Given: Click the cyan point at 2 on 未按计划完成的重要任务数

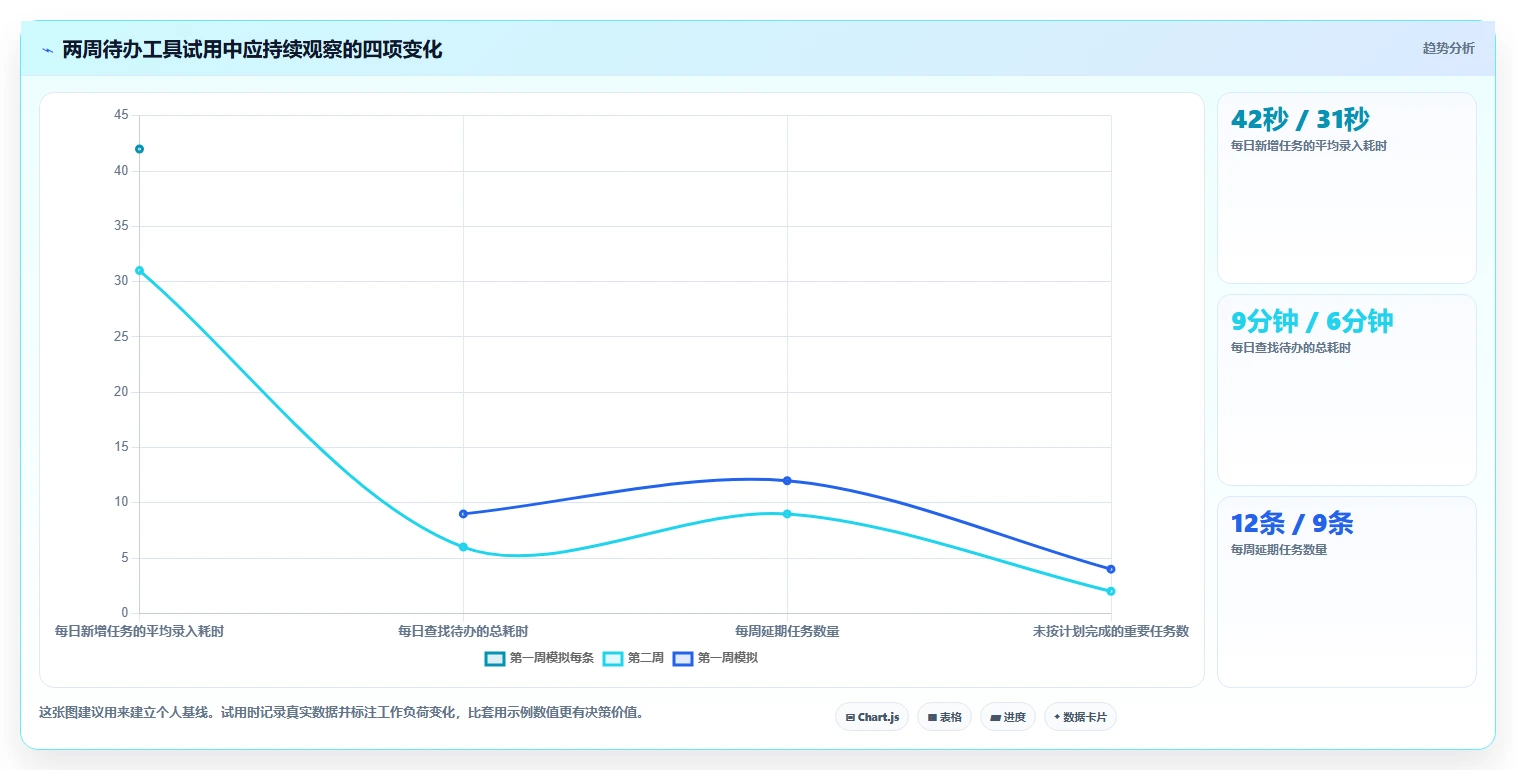Looking at the screenshot, I should pyautogui.click(x=1111, y=591).
